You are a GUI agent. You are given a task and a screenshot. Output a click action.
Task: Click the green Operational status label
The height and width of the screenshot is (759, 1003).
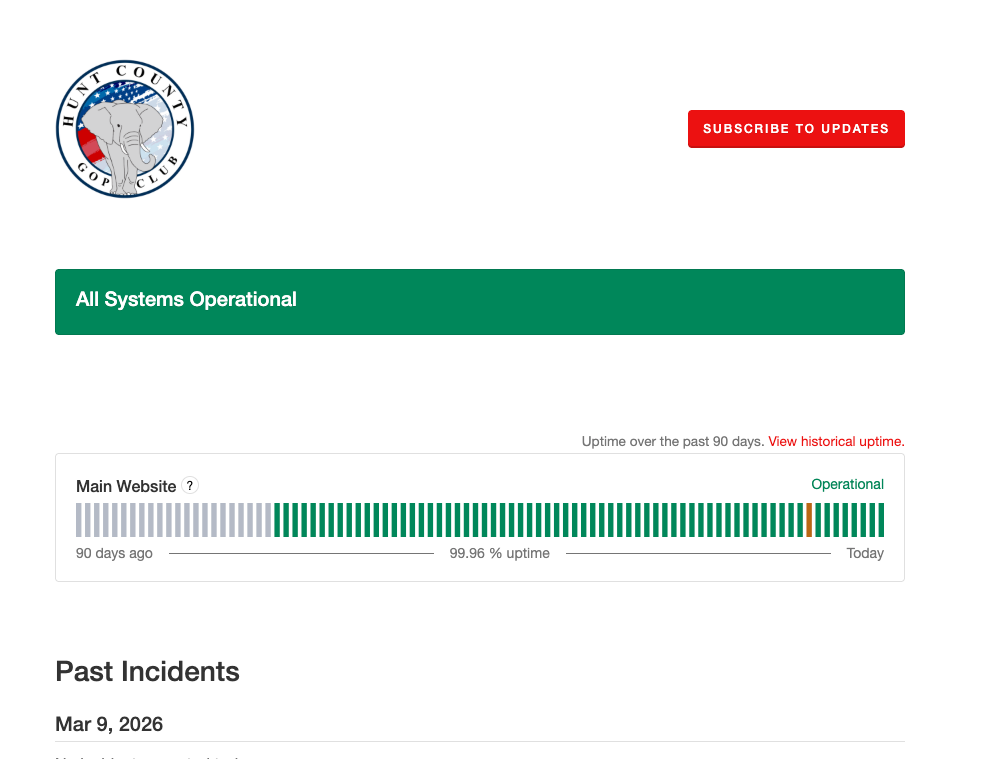click(x=847, y=484)
